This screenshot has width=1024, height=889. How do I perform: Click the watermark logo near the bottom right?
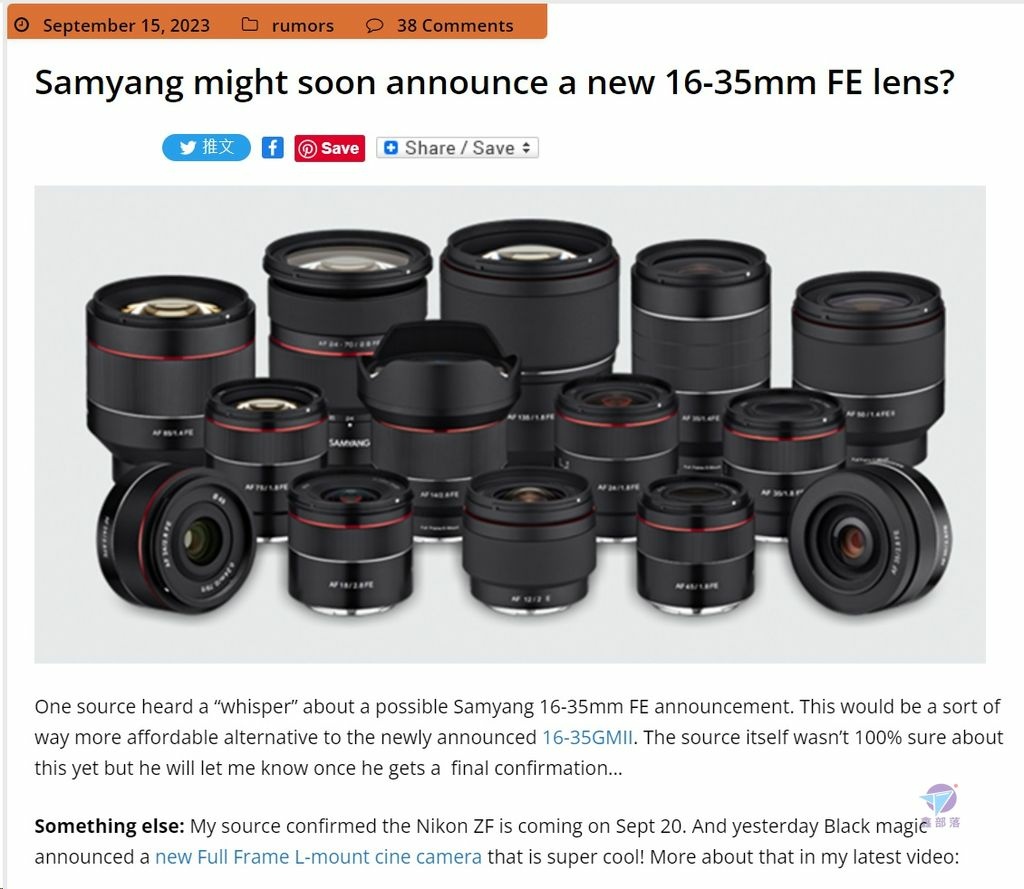pos(940,805)
